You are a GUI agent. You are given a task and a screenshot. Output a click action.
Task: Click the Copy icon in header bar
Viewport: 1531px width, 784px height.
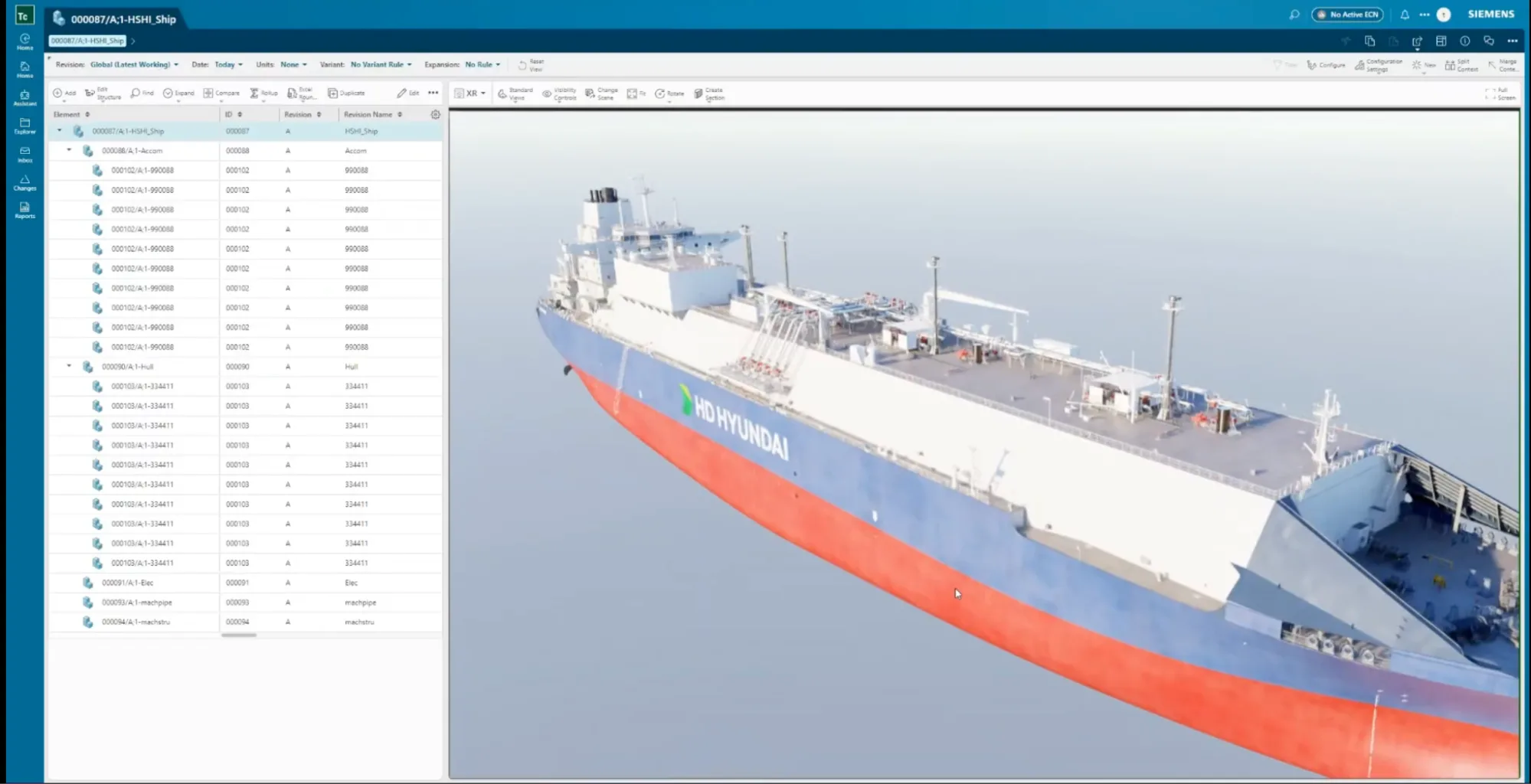pos(1369,41)
